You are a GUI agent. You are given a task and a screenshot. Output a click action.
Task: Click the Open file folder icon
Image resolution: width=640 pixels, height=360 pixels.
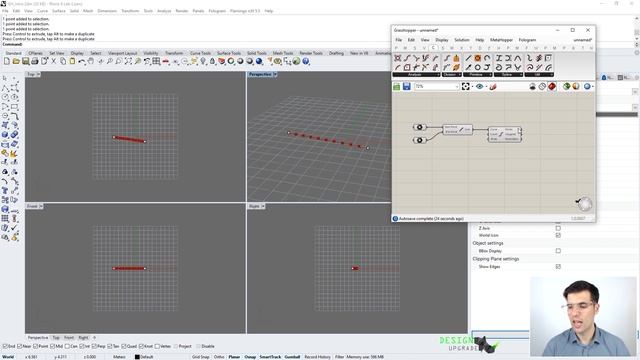pos(16,61)
